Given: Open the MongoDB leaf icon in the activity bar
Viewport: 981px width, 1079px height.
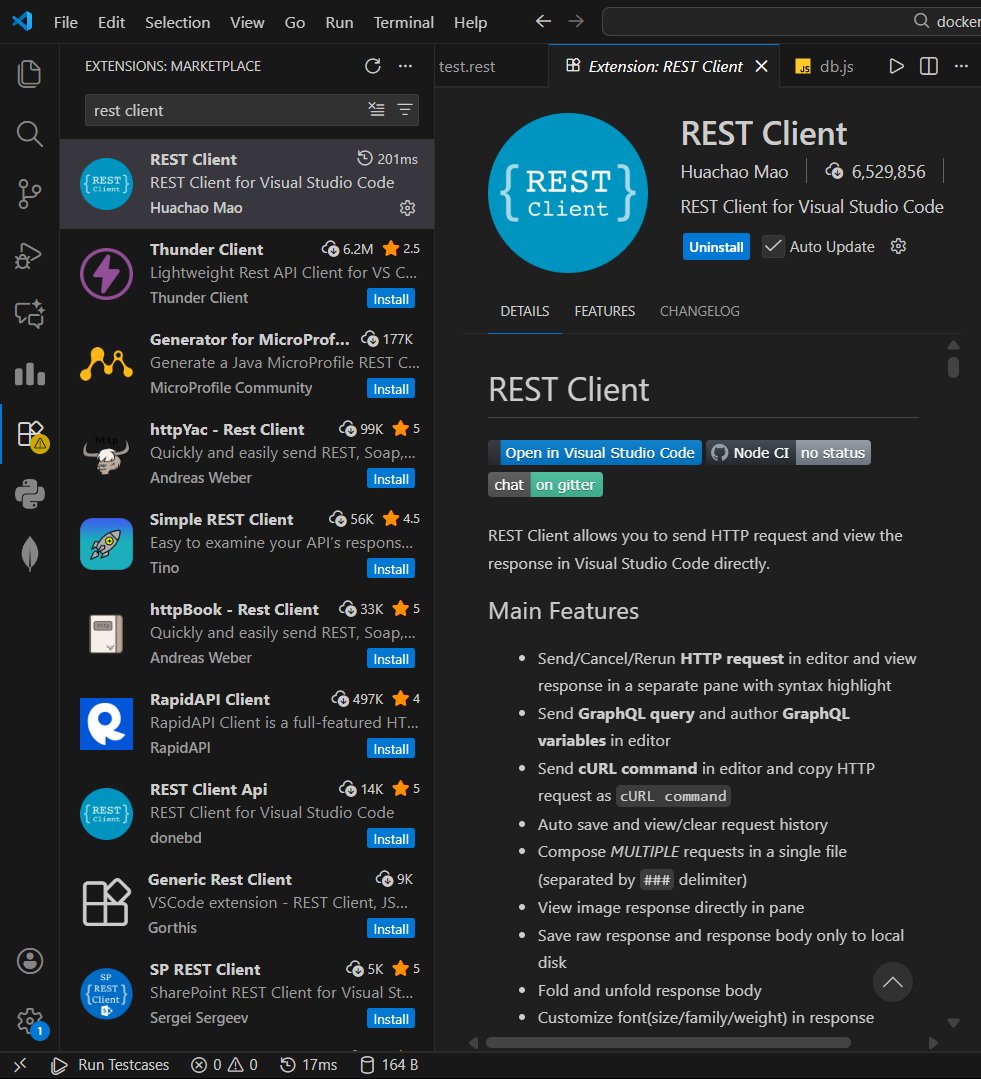Looking at the screenshot, I should coord(29,552).
